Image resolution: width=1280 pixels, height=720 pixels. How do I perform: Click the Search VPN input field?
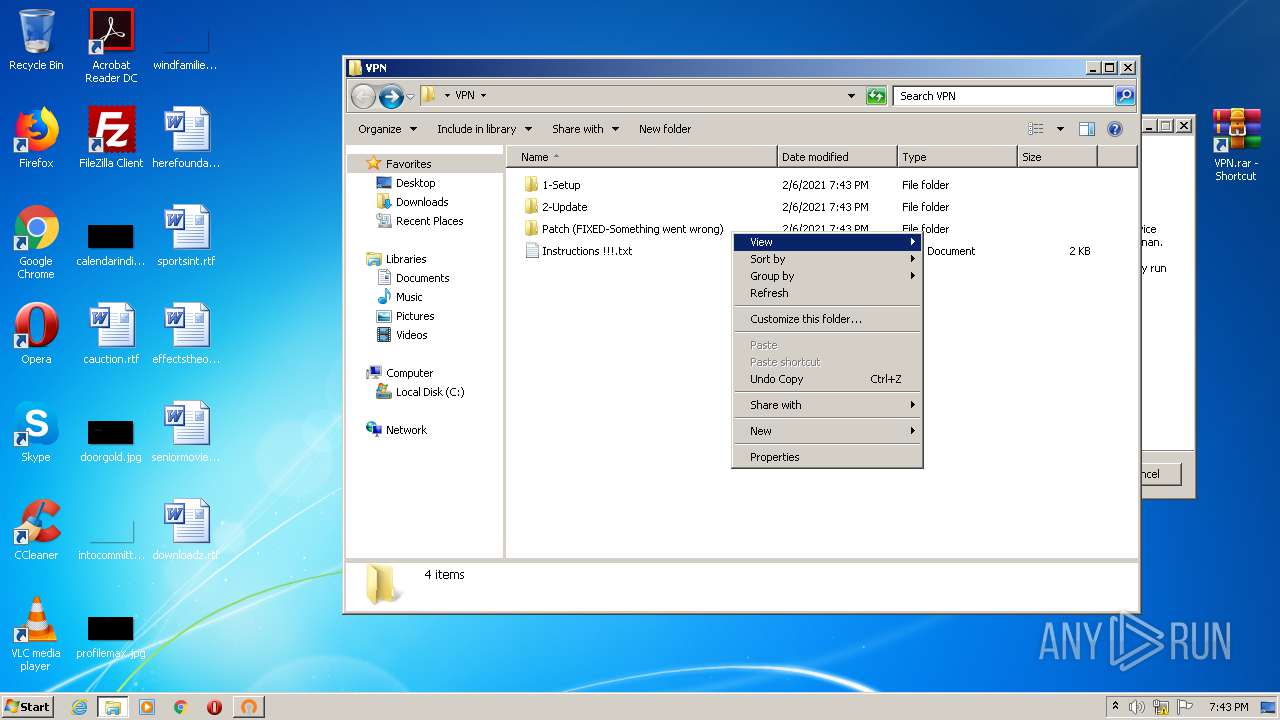1003,96
